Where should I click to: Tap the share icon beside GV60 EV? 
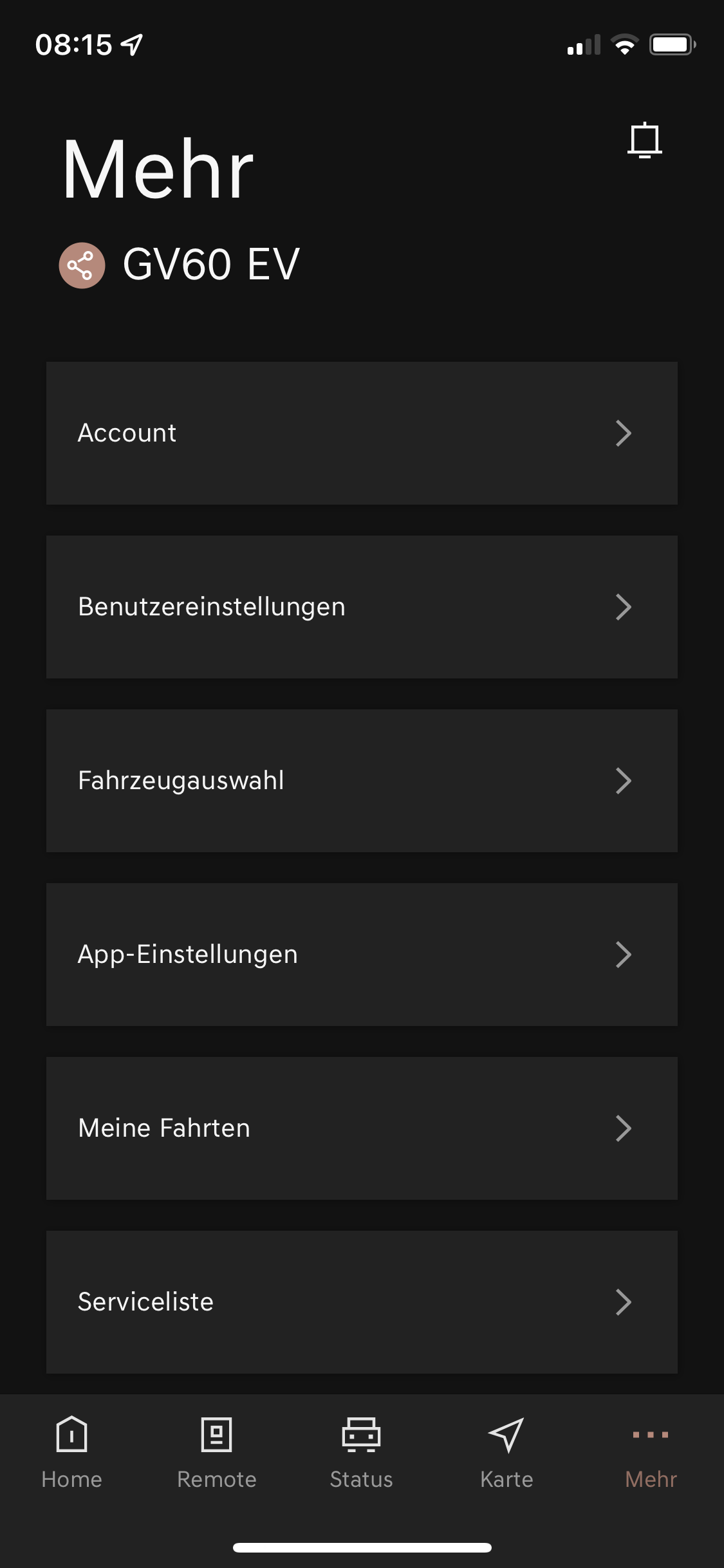pyautogui.click(x=82, y=265)
